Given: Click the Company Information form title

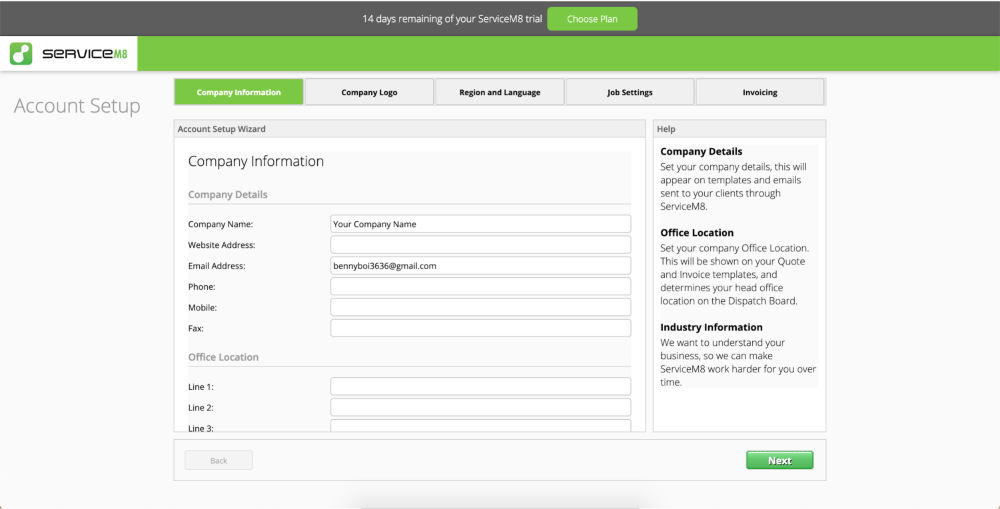Looking at the screenshot, I should (x=256, y=161).
